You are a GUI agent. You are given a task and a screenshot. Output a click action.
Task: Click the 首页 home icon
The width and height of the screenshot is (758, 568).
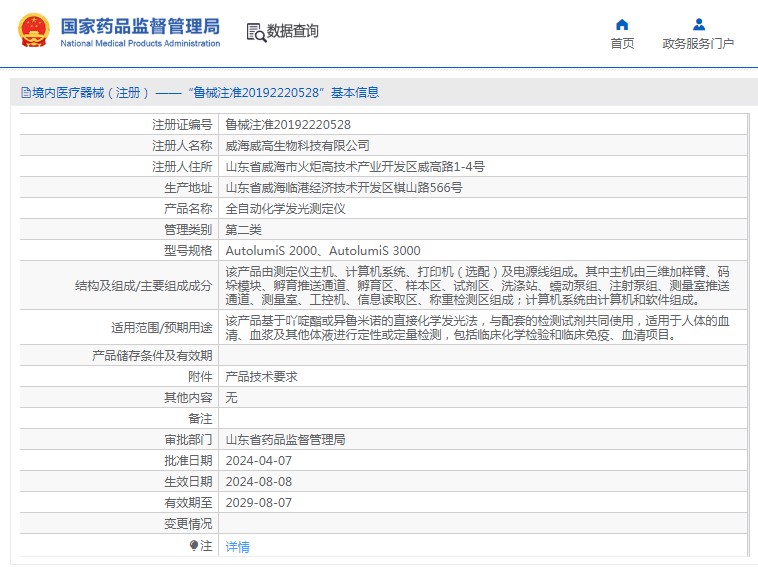pos(622,24)
